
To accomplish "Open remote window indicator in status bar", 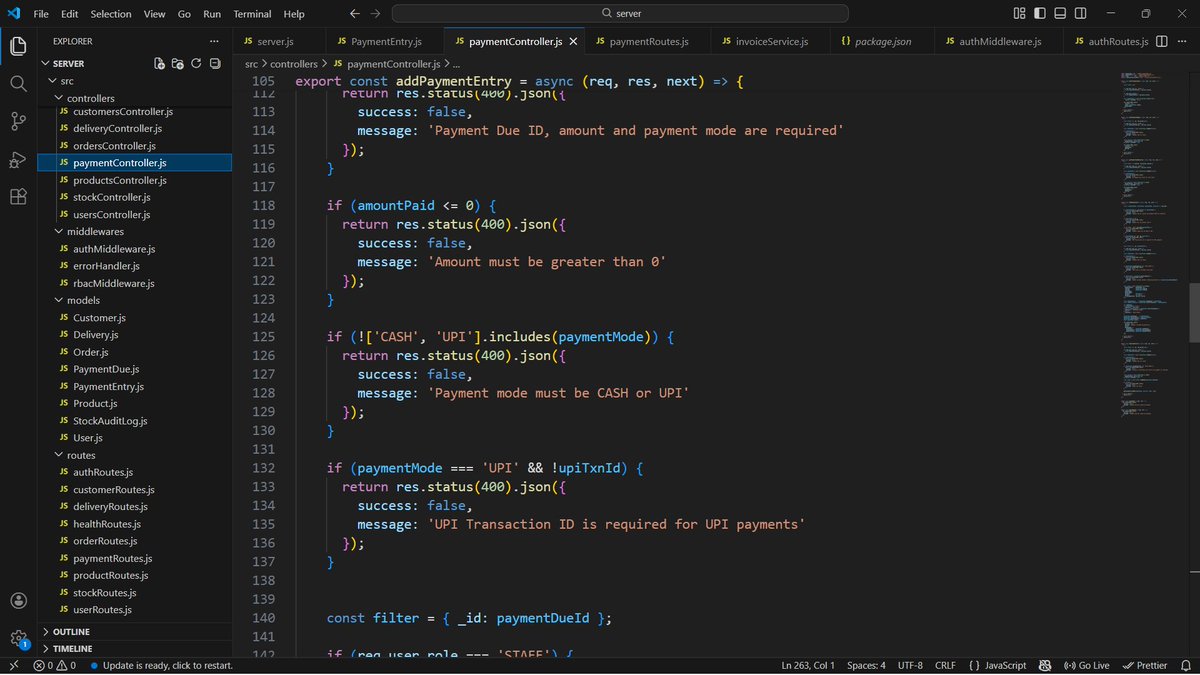I will pyautogui.click(x=13, y=665).
